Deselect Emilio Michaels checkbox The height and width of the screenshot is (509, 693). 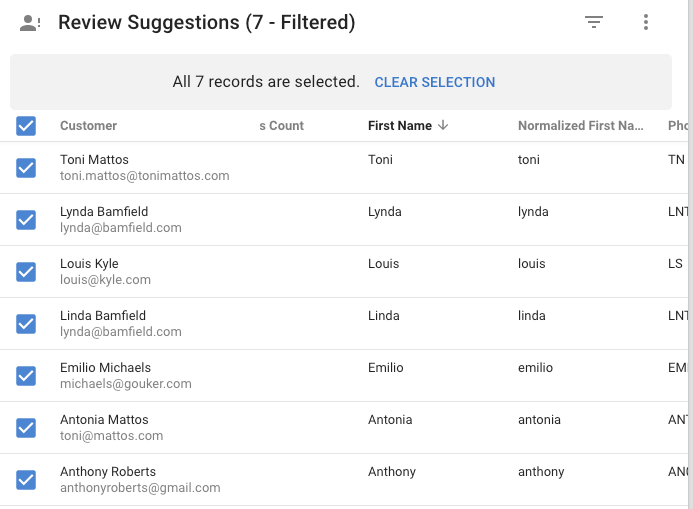[26, 376]
